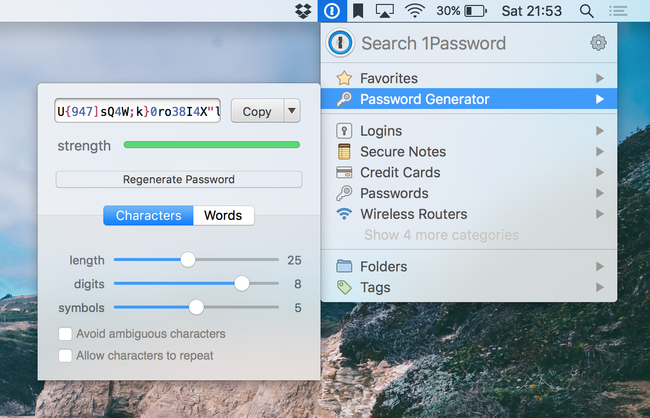Click the Wireless Routers wifi icon
The image size is (650, 418).
coord(344,214)
